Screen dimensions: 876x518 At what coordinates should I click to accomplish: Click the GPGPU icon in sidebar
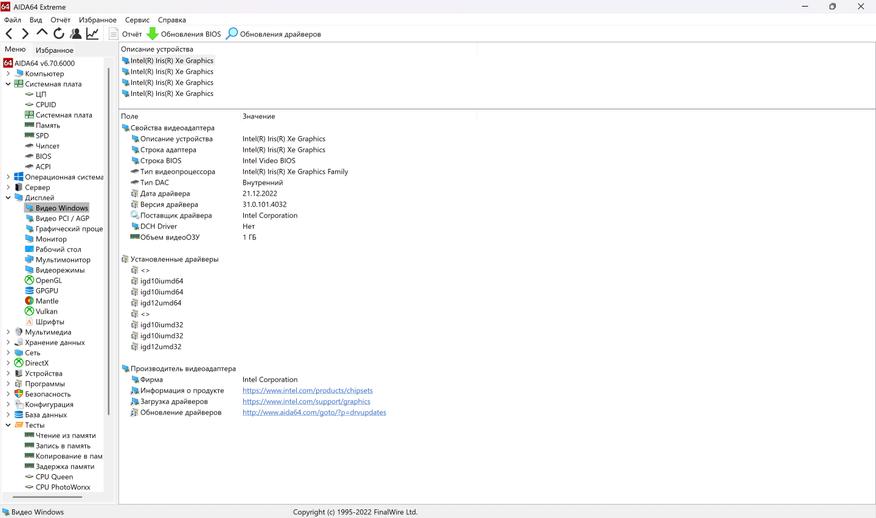coord(30,291)
